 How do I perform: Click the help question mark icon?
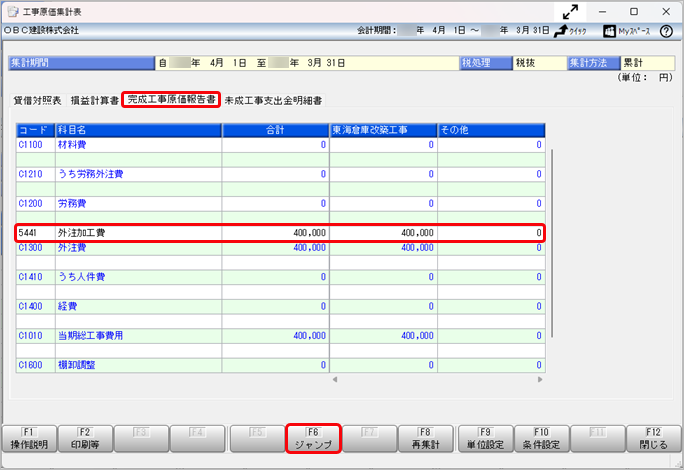pos(666,31)
